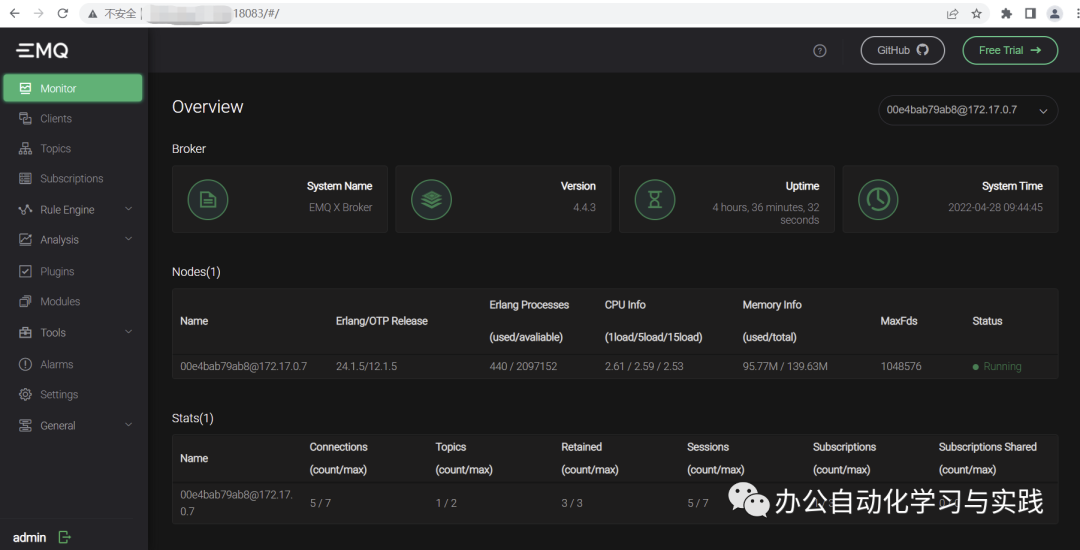Click the 1048576 MaxFds value
Screen dimensions: 1080x550
coord(901,366)
